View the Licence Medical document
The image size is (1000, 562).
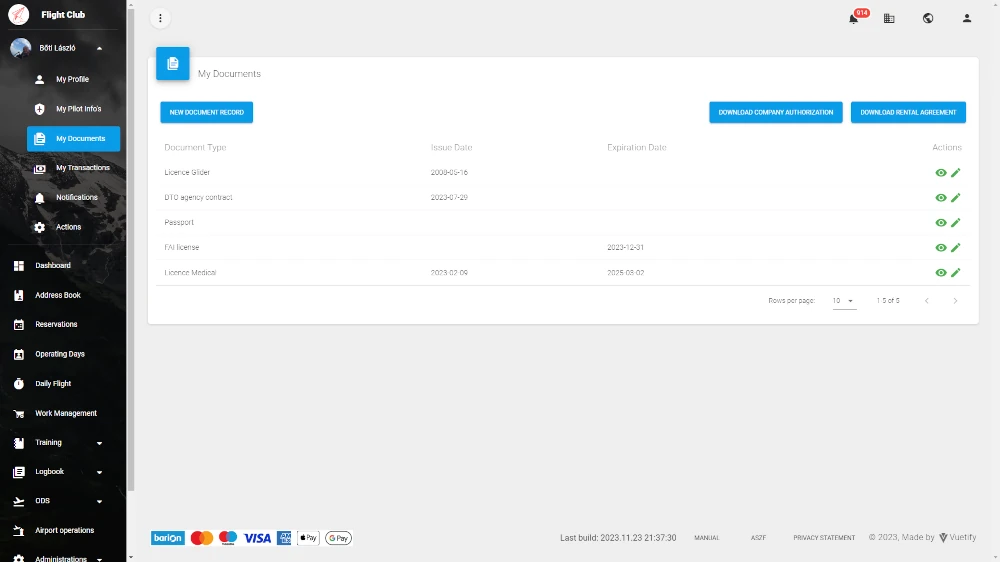point(941,272)
